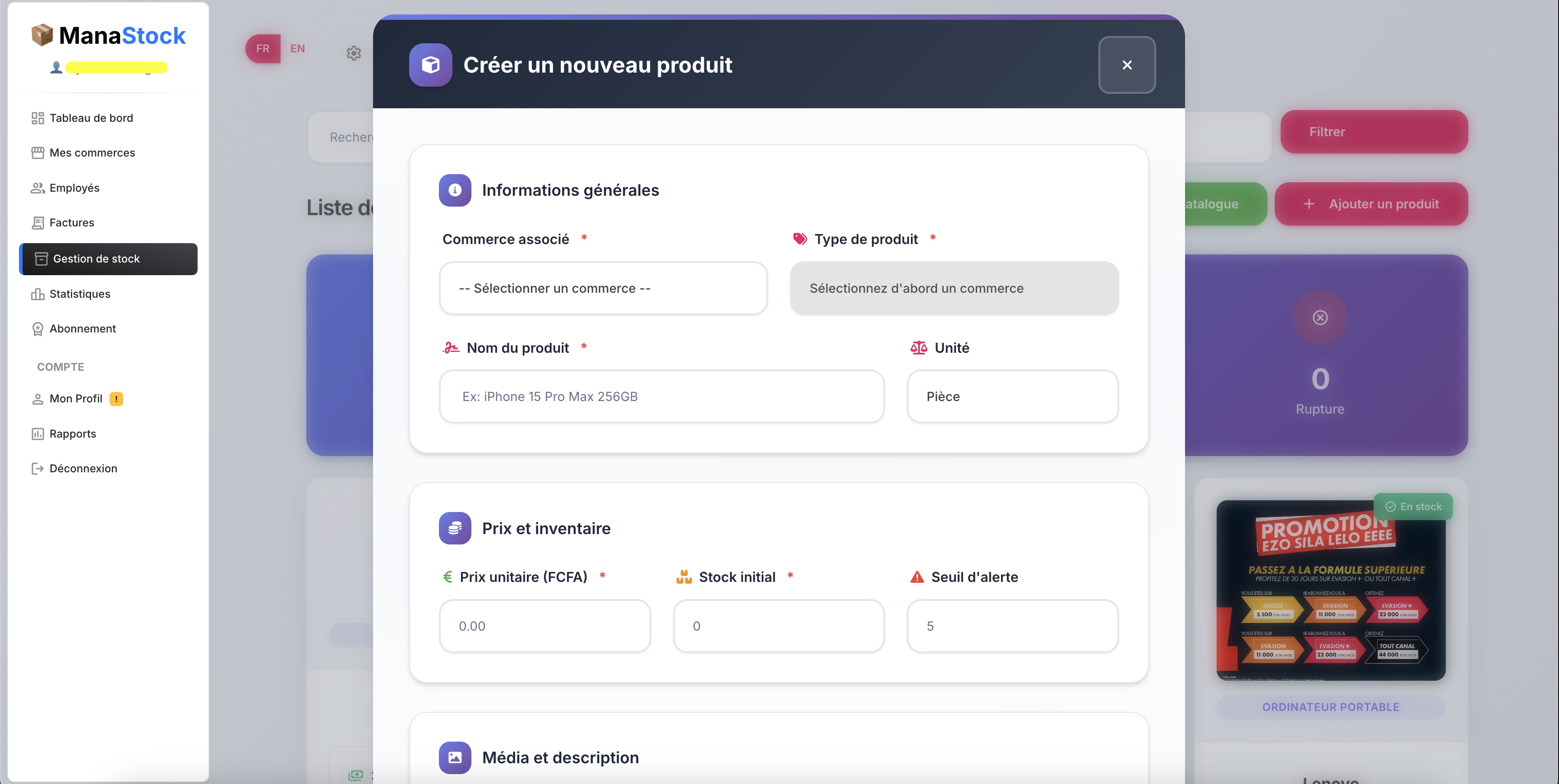
Task: Focus the Seuil d'alerte field
Action: click(1012, 626)
